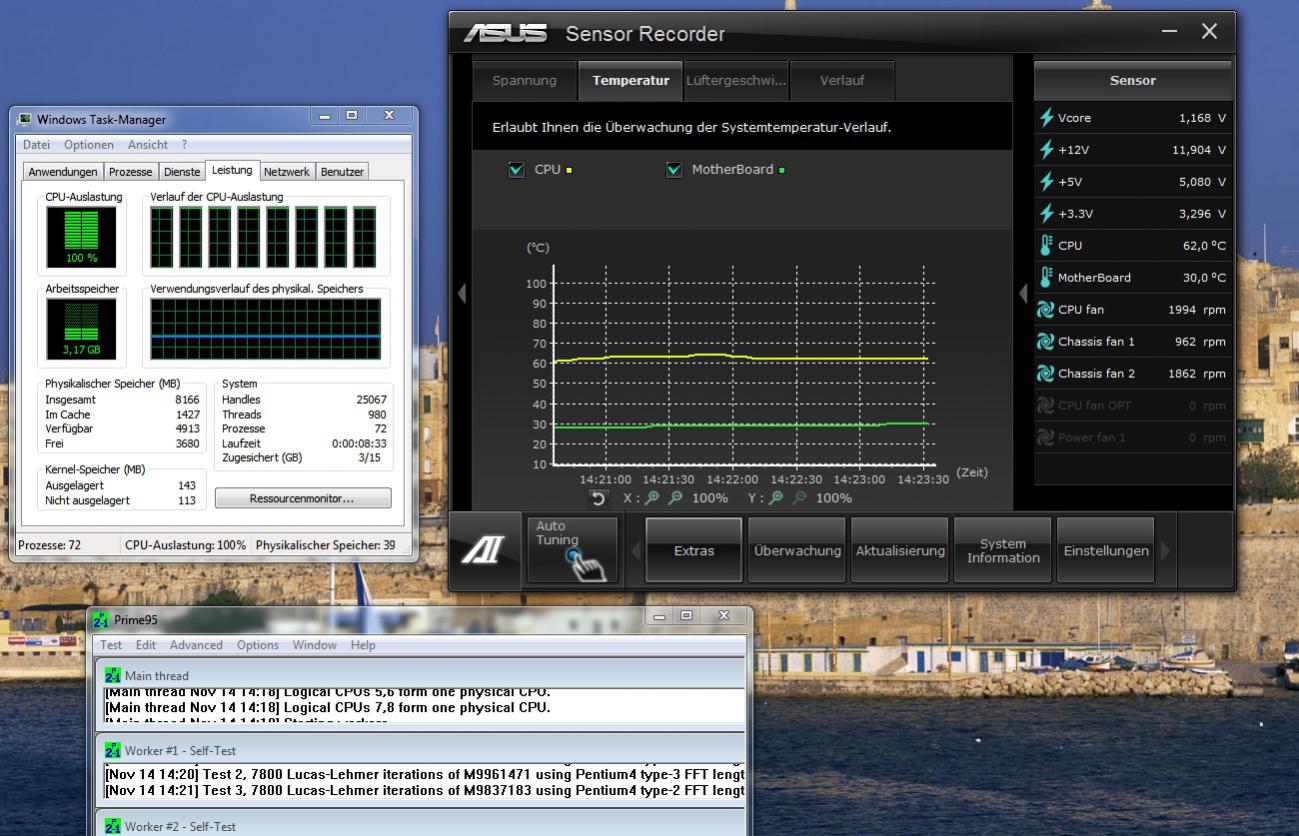This screenshot has width=1299, height=836.
Task: Collapse chart panel with left-side arrow
Action: (x=462, y=293)
